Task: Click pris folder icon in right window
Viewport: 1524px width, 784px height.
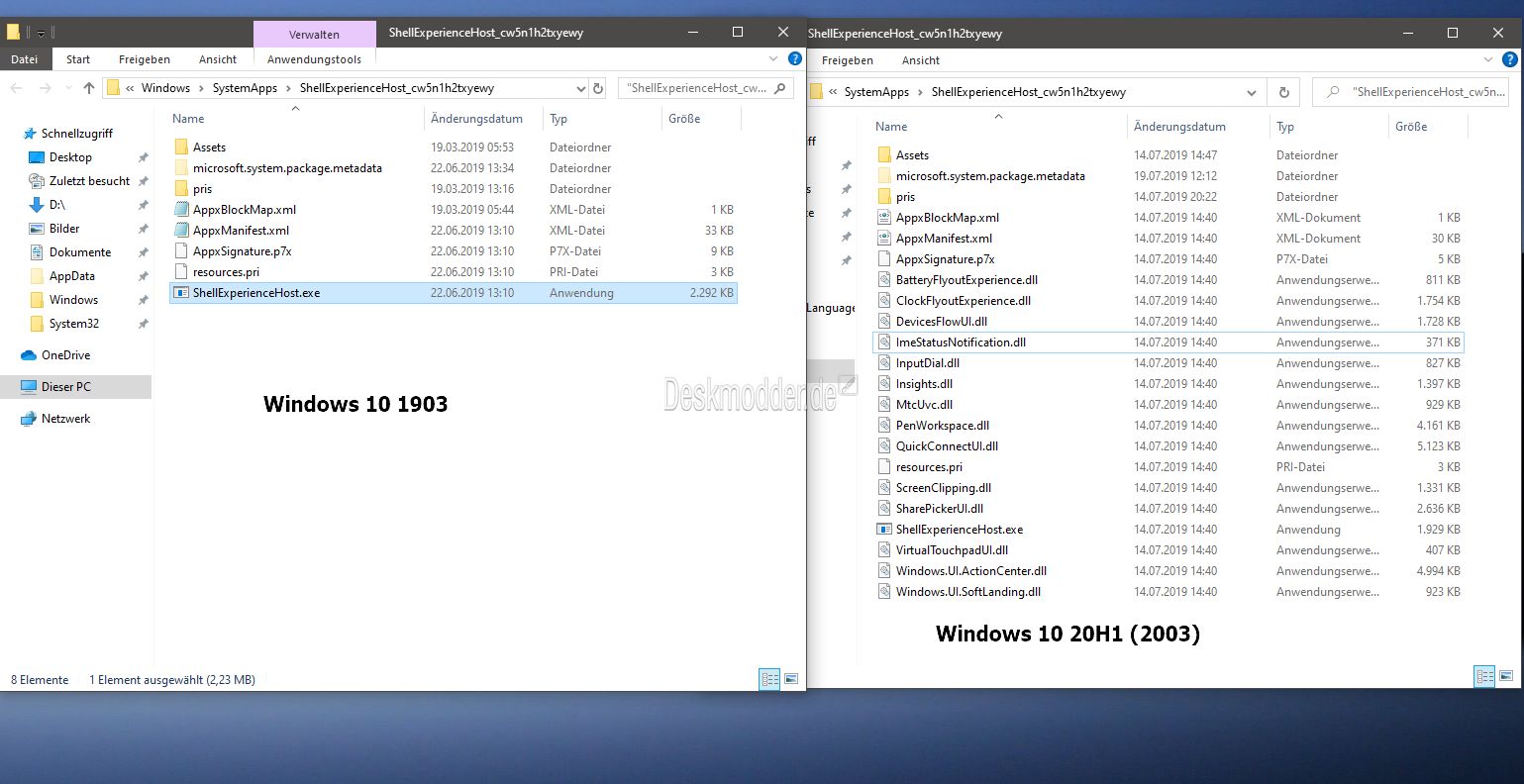Action: [x=885, y=197]
